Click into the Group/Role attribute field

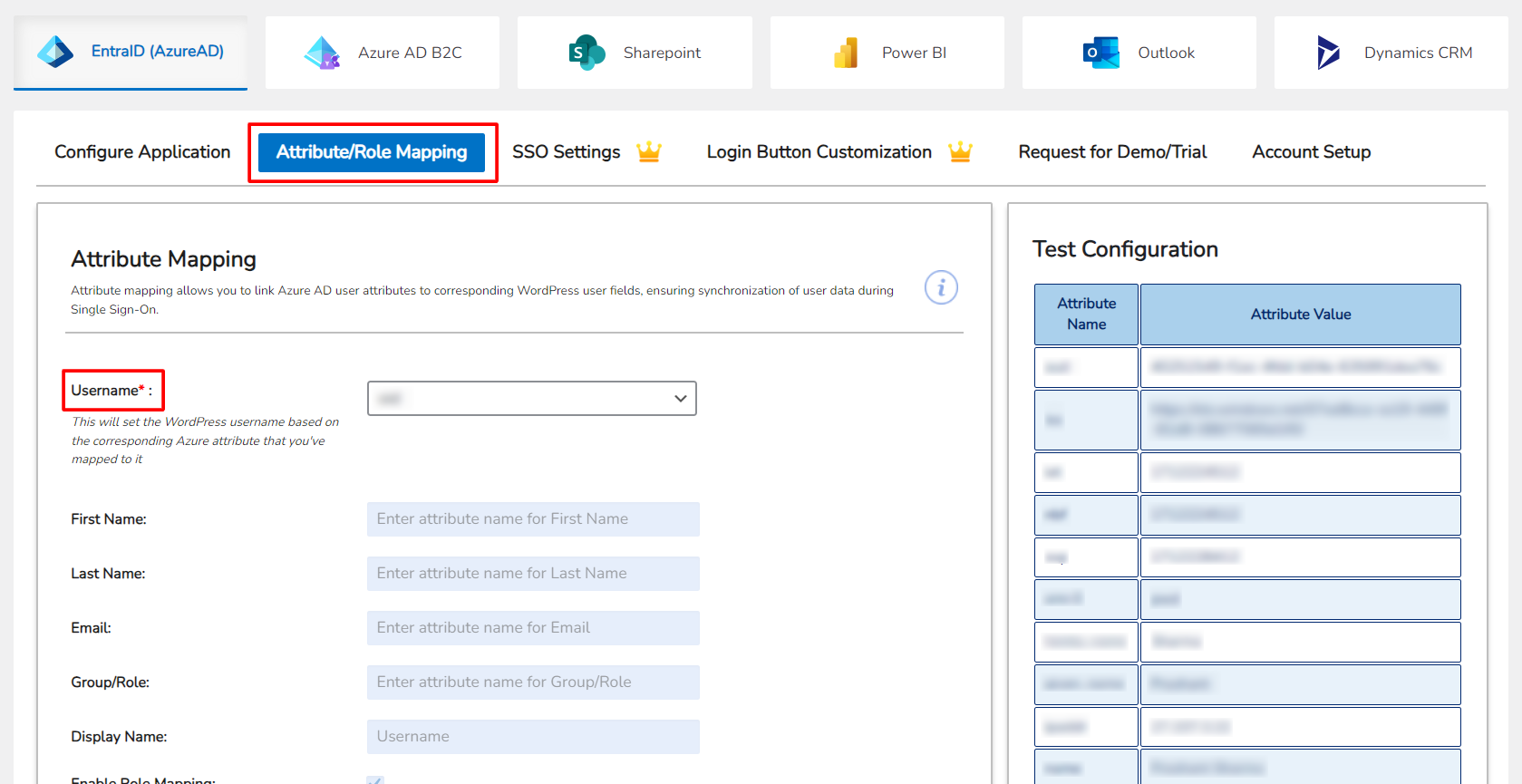pyautogui.click(x=533, y=682)
